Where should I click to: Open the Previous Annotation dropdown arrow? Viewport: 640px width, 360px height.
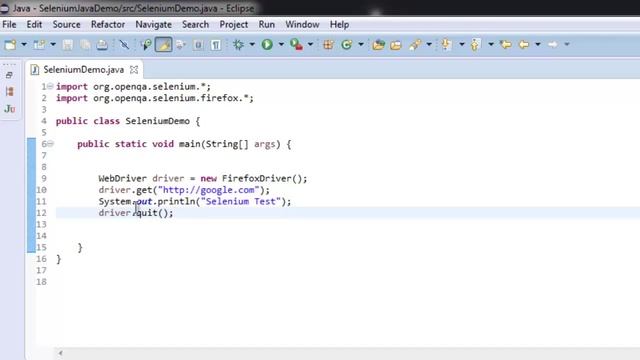(x=491, y=44)
